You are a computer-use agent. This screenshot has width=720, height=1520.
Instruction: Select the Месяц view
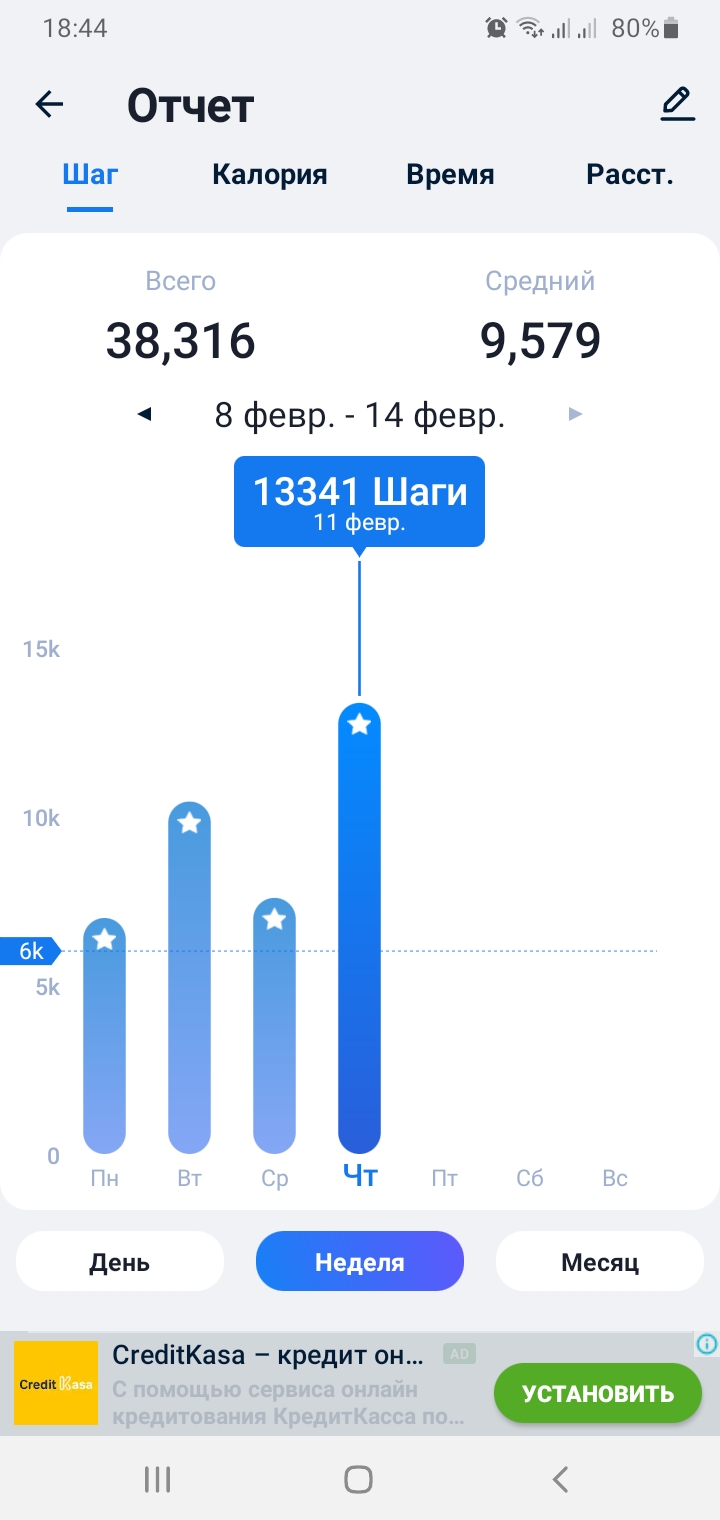pos(600,1262)
